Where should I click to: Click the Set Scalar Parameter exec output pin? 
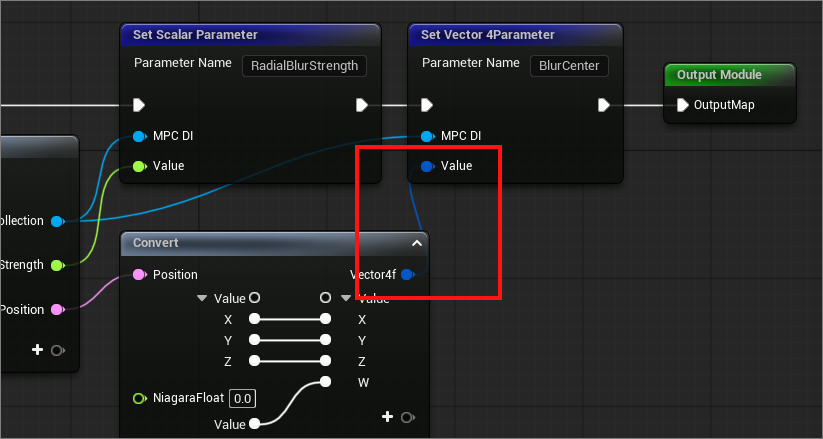pyautogui.click(x=361, y=105)
